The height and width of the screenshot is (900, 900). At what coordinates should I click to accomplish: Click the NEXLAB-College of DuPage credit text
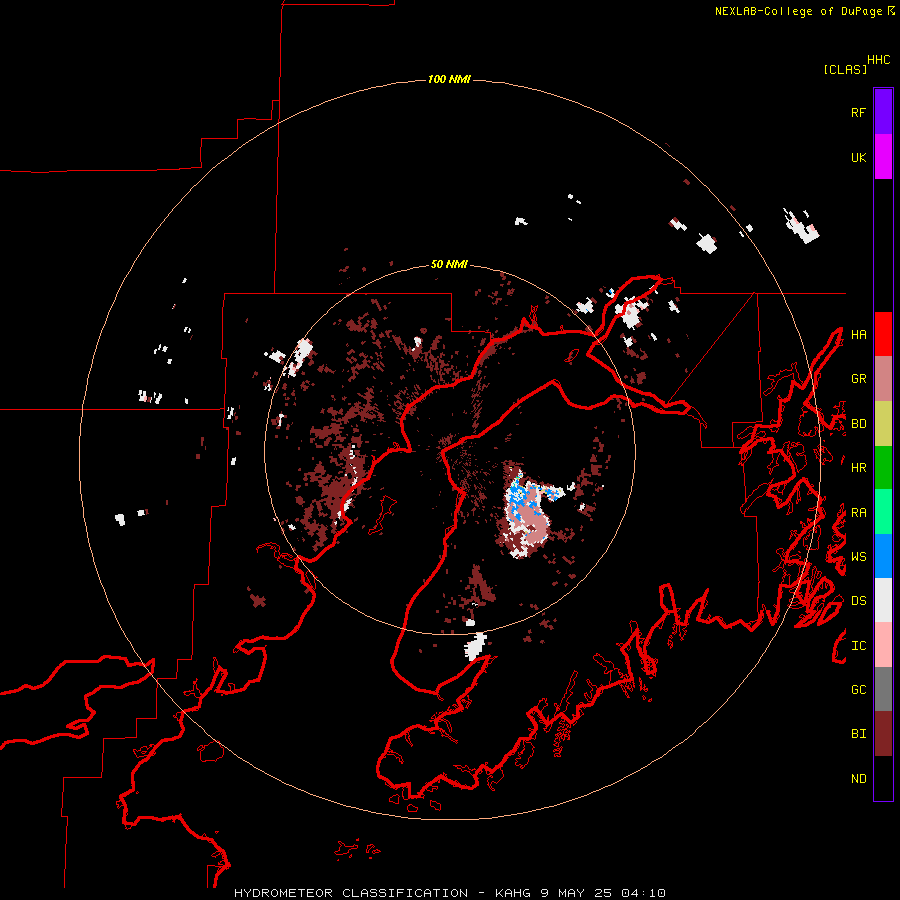point(801,11)
